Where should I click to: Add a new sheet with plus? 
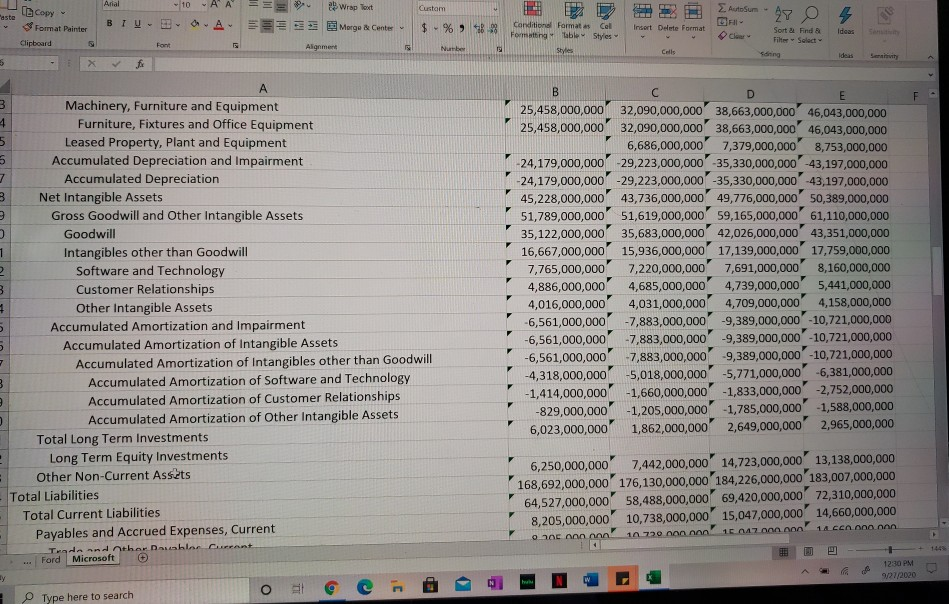pyautogui.click(x=143, y=558)
